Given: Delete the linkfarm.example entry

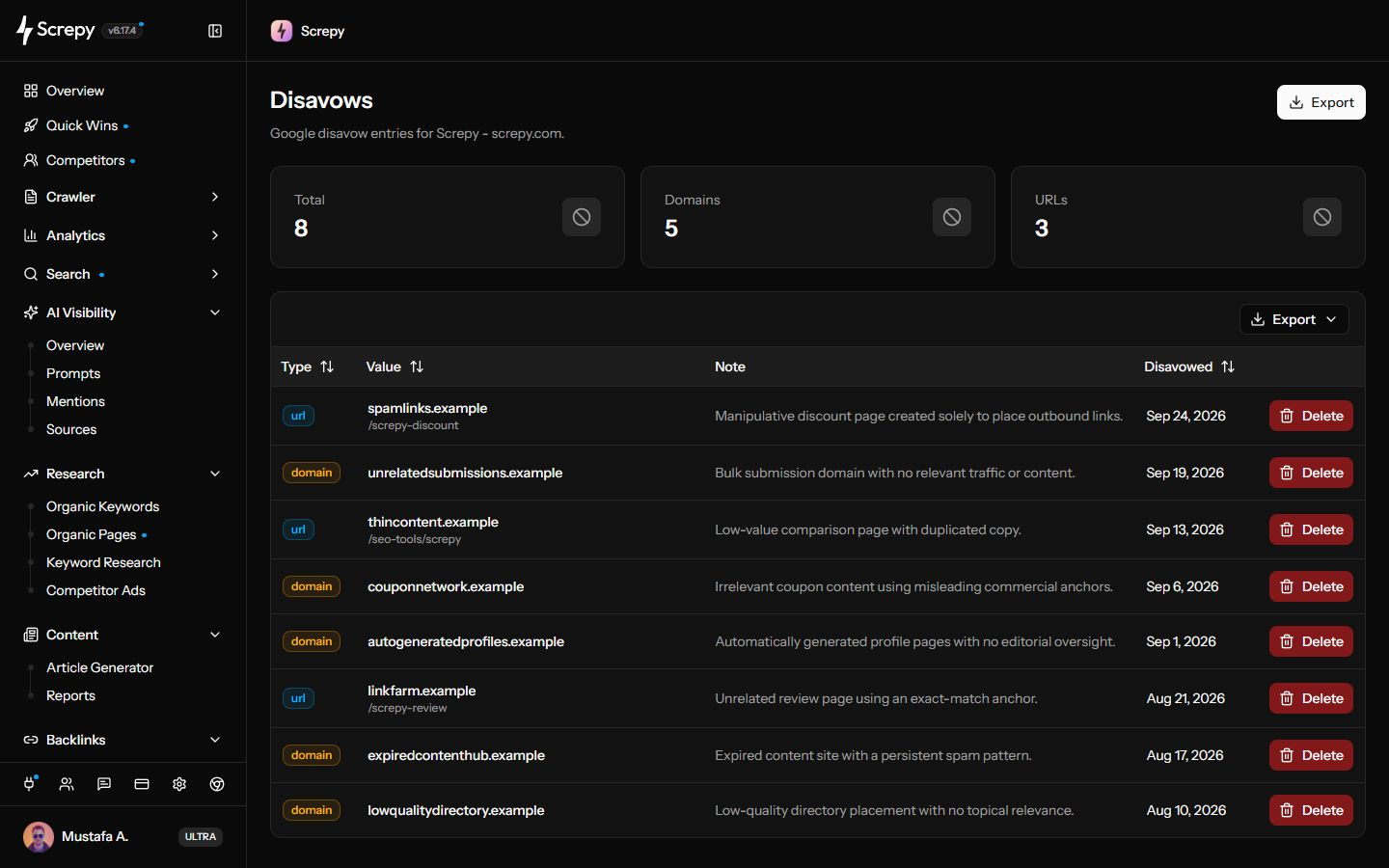Looking at the screenshot, I should (x=1311, y=698).
